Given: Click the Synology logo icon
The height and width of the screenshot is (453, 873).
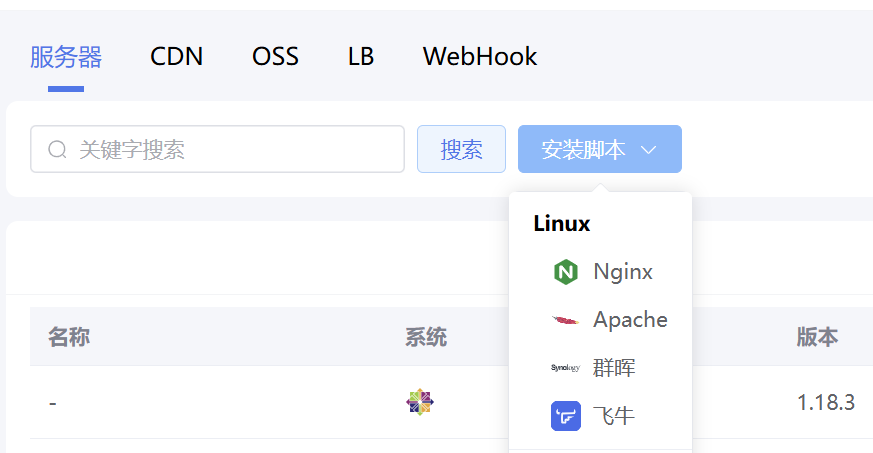Looking at the screenshot, I should (x=566, y=368).
